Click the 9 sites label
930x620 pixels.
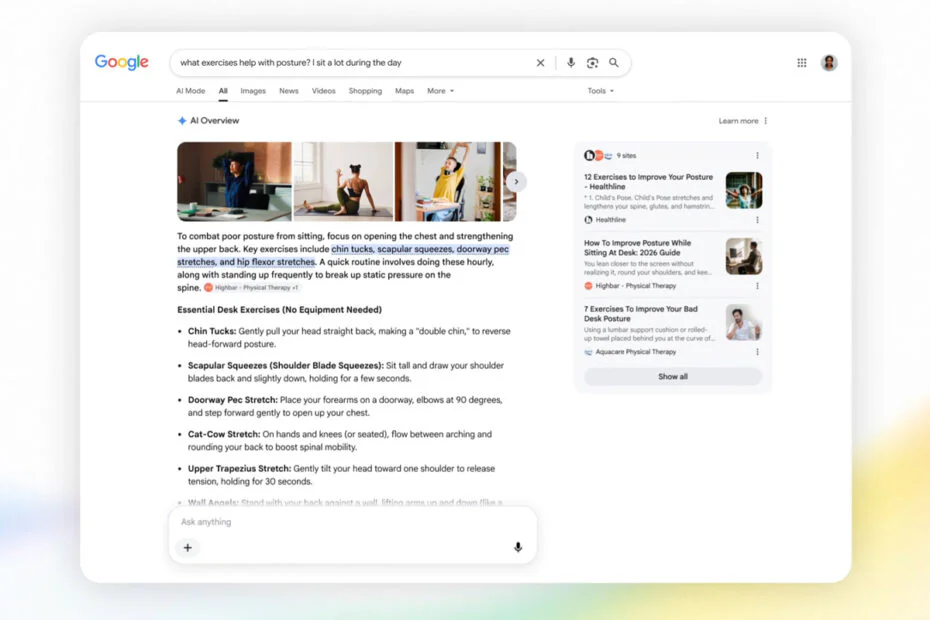pos(626,155)
